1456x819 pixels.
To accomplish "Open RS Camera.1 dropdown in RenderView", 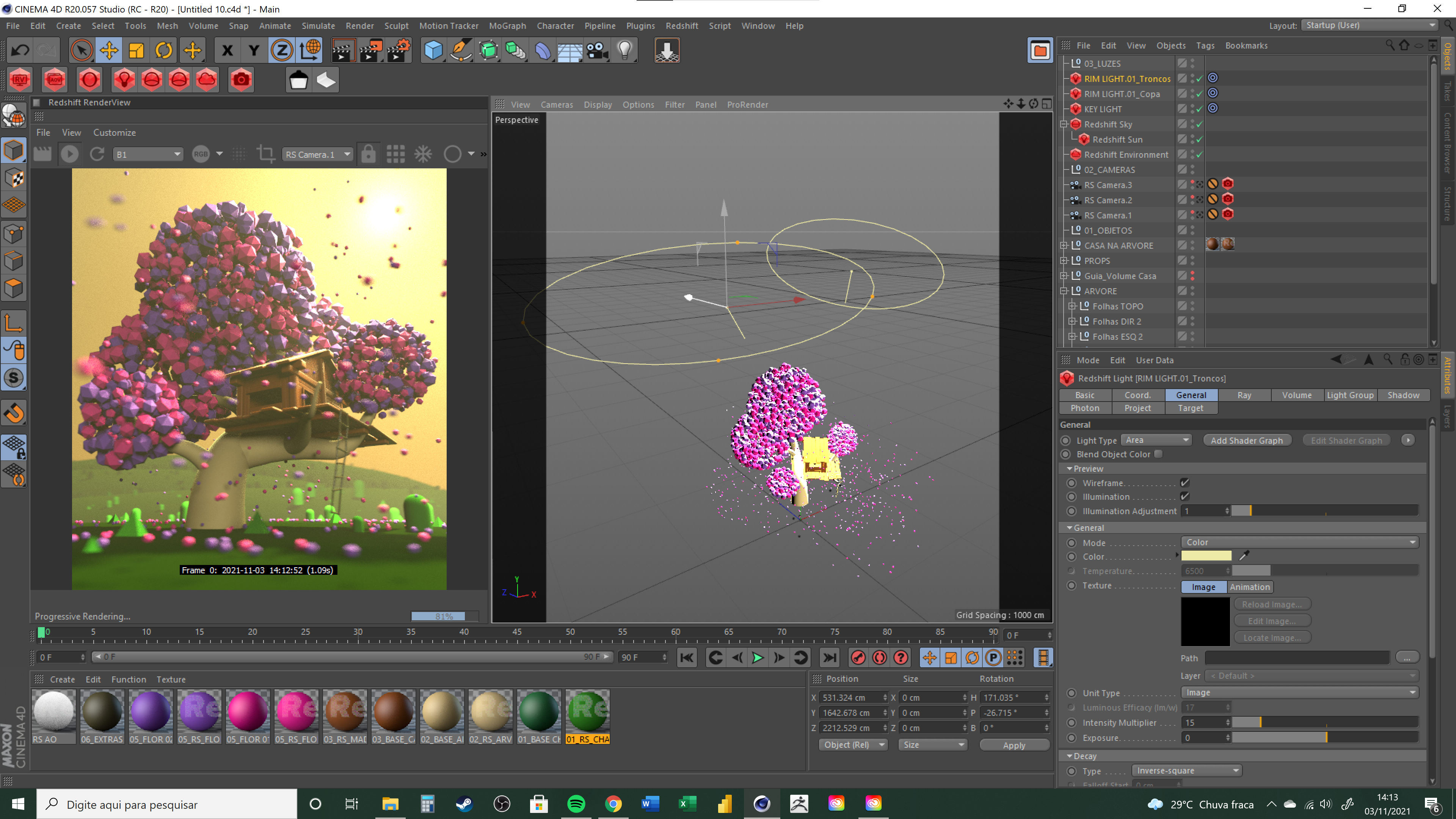I will (x=318, y=154).
